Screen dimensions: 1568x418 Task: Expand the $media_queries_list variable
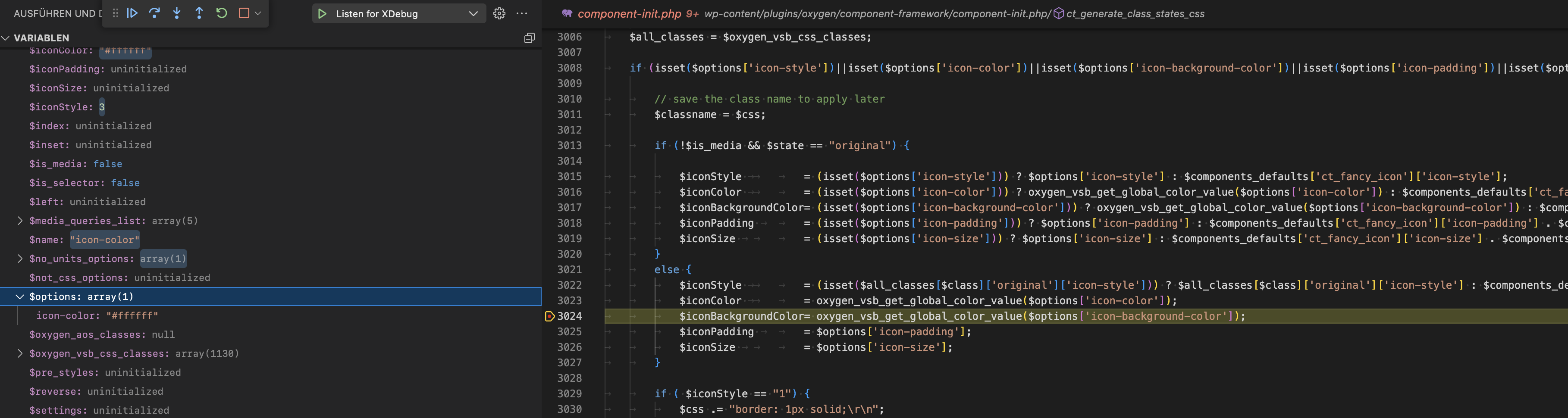click(19, 220)
